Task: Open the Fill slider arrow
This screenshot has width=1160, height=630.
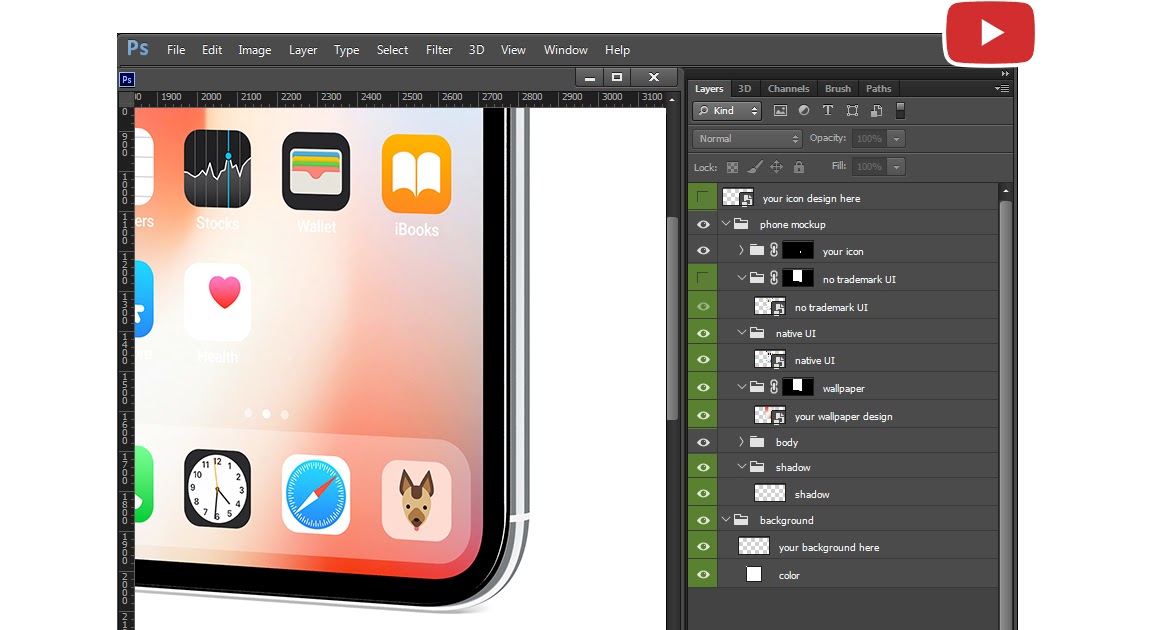Action: [897, 166]
